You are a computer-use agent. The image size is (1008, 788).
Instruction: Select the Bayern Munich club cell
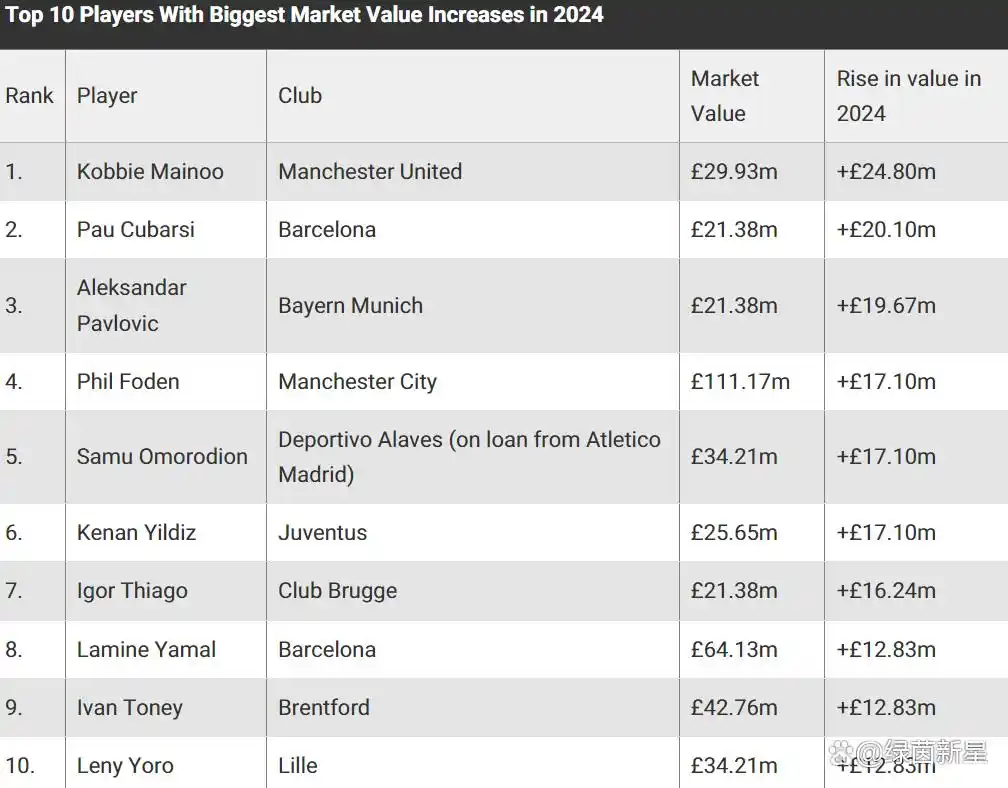tap(472, 305)
